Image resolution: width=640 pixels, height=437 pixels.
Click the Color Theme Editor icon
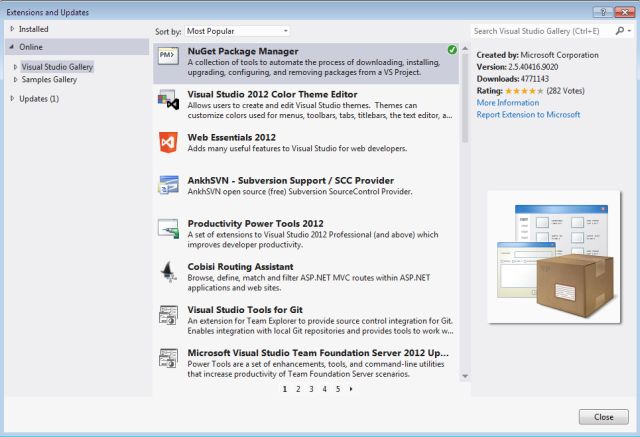169,100
